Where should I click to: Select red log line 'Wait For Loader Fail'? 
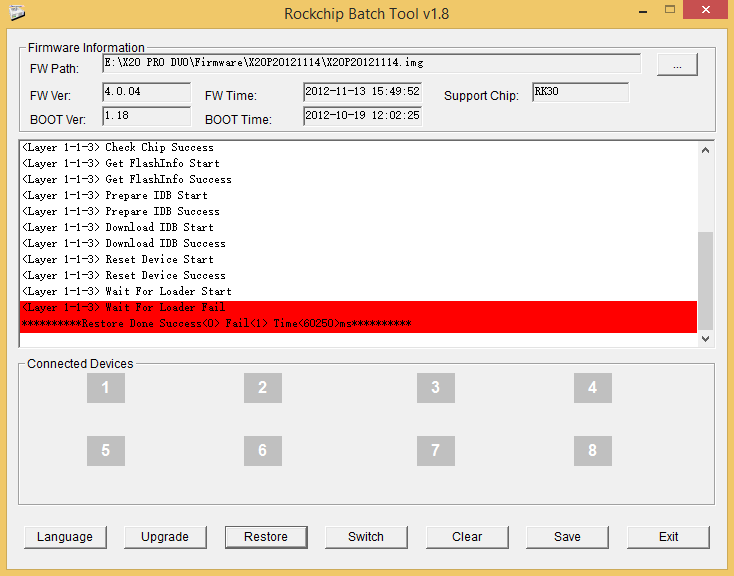(359, 308)
